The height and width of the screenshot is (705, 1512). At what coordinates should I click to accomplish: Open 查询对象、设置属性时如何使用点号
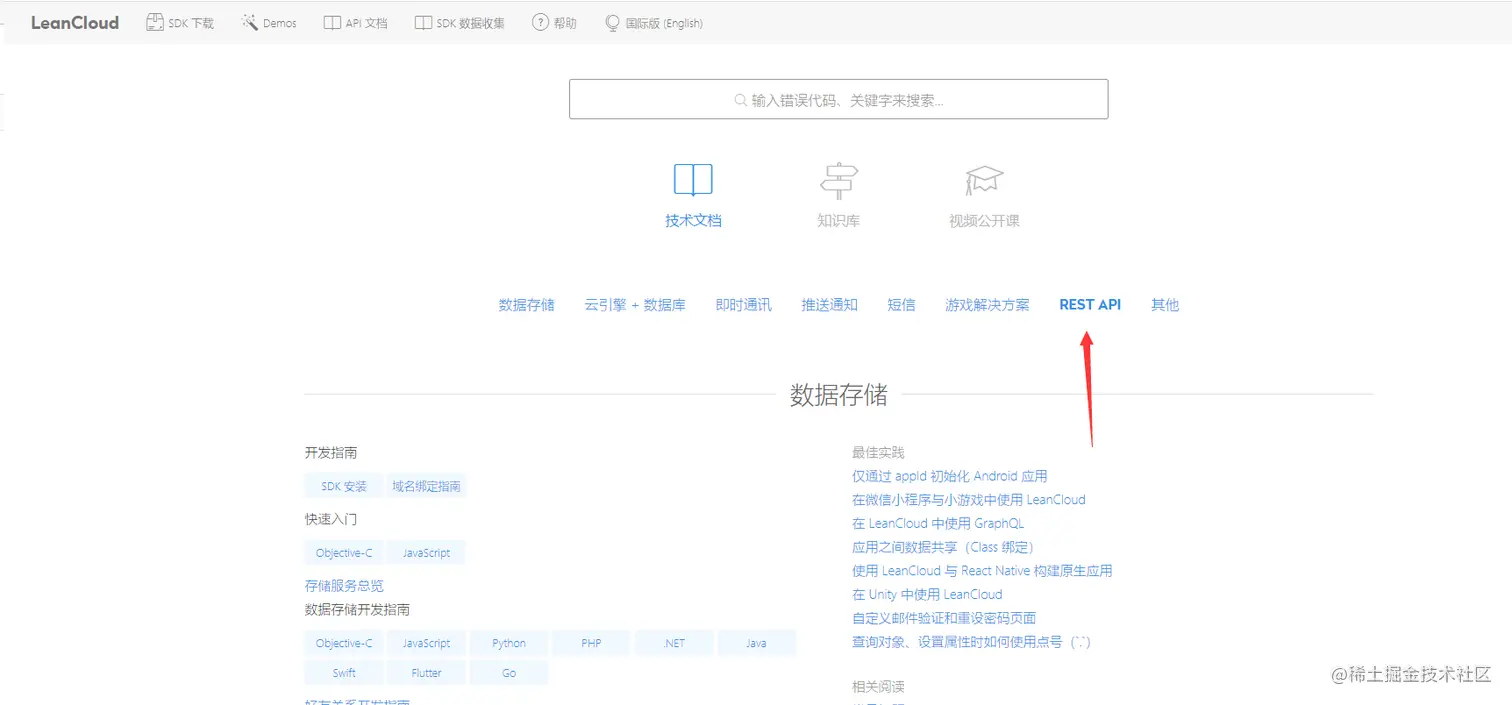(x=971, y=642)
